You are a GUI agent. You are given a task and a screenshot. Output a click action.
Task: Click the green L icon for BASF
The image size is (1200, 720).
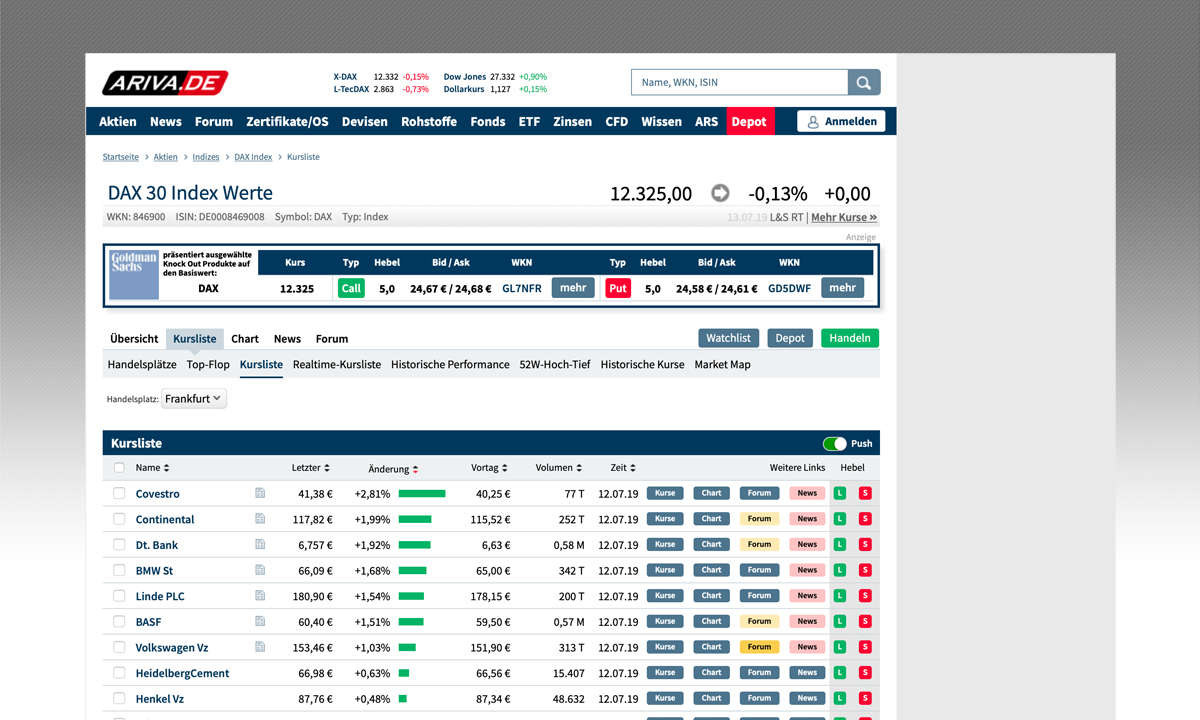840,622
